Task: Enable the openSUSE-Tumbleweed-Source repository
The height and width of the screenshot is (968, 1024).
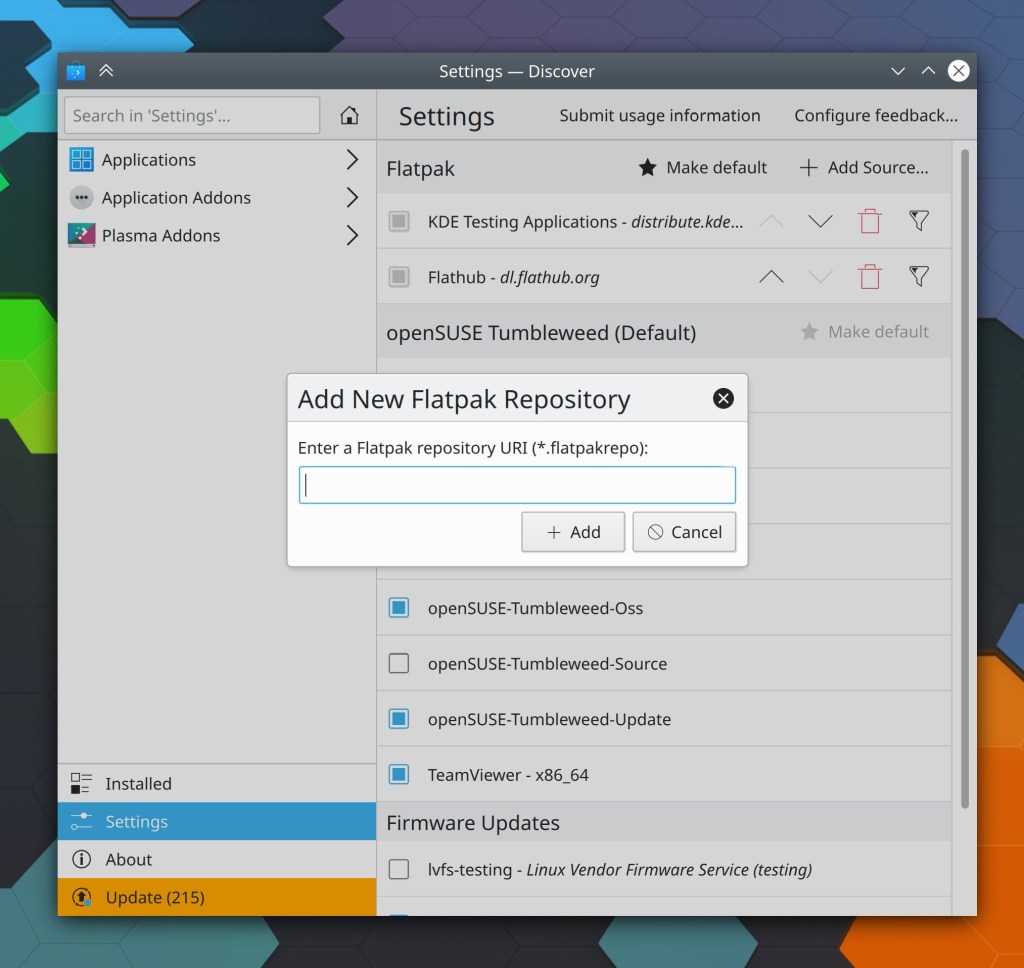Action: (x=399, y=664)
